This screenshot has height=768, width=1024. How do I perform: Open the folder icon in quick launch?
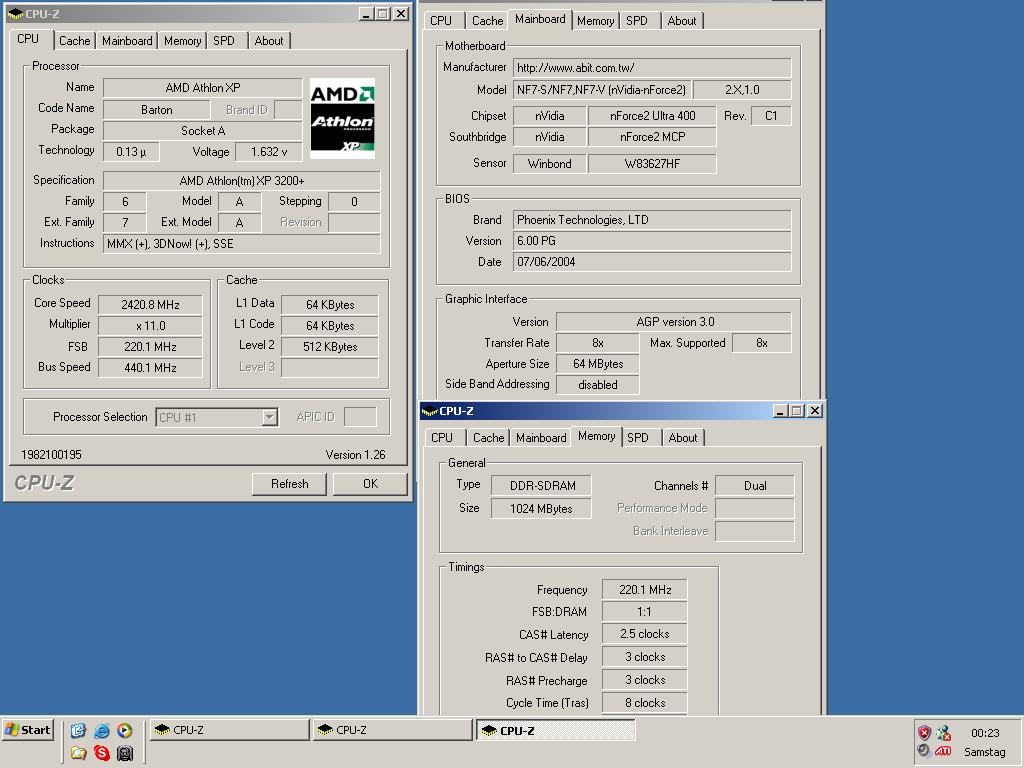tap(78, 753)
